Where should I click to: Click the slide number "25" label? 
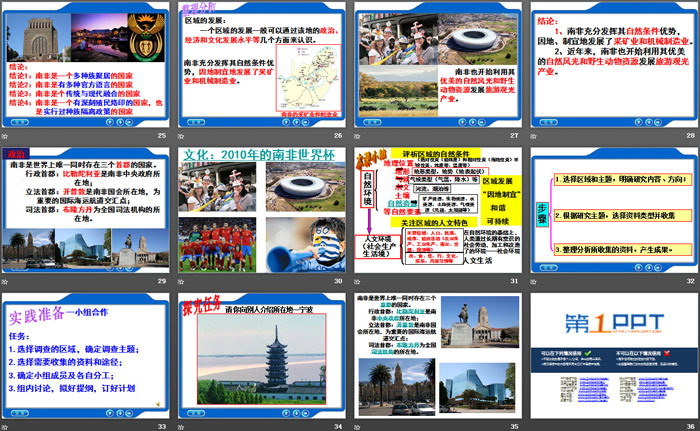(162, 135)
